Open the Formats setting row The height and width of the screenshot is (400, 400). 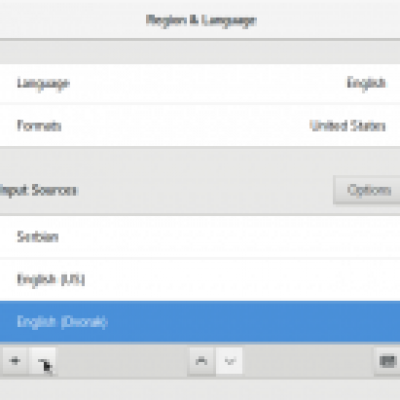pyautogui.click(x=200, y=126)
